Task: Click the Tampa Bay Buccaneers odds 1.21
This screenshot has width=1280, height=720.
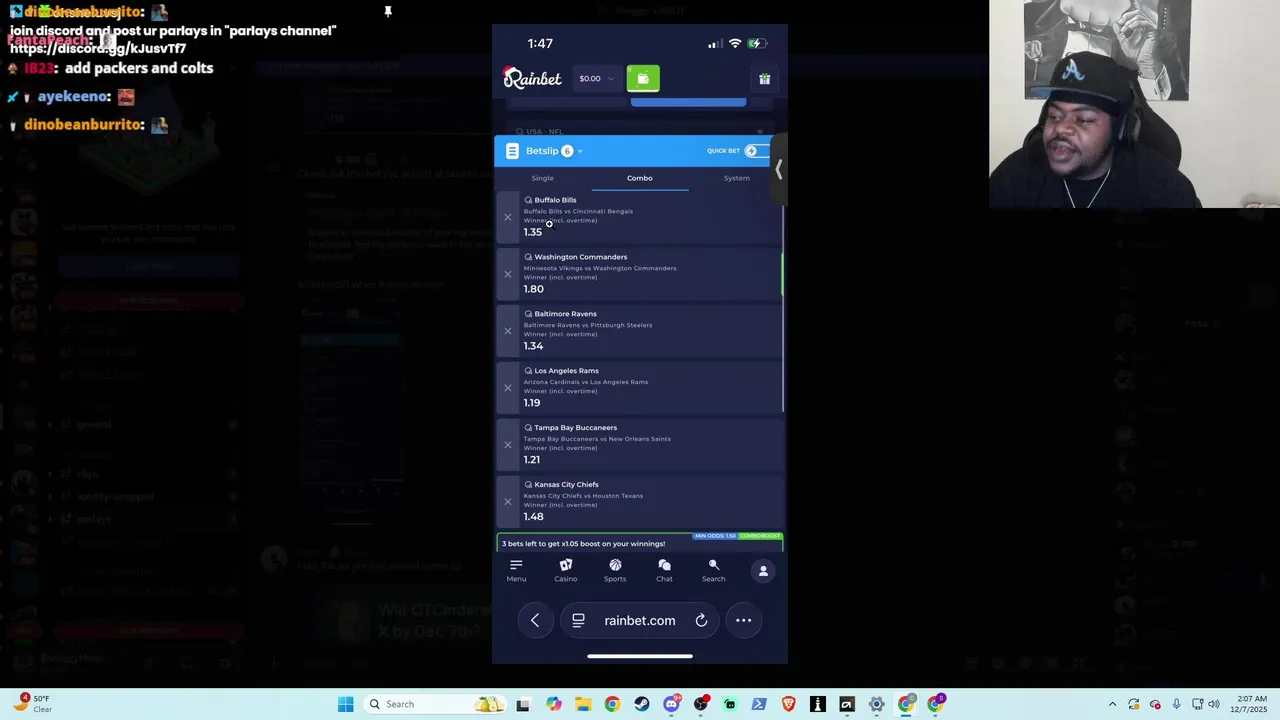Action: coord(532,460)
